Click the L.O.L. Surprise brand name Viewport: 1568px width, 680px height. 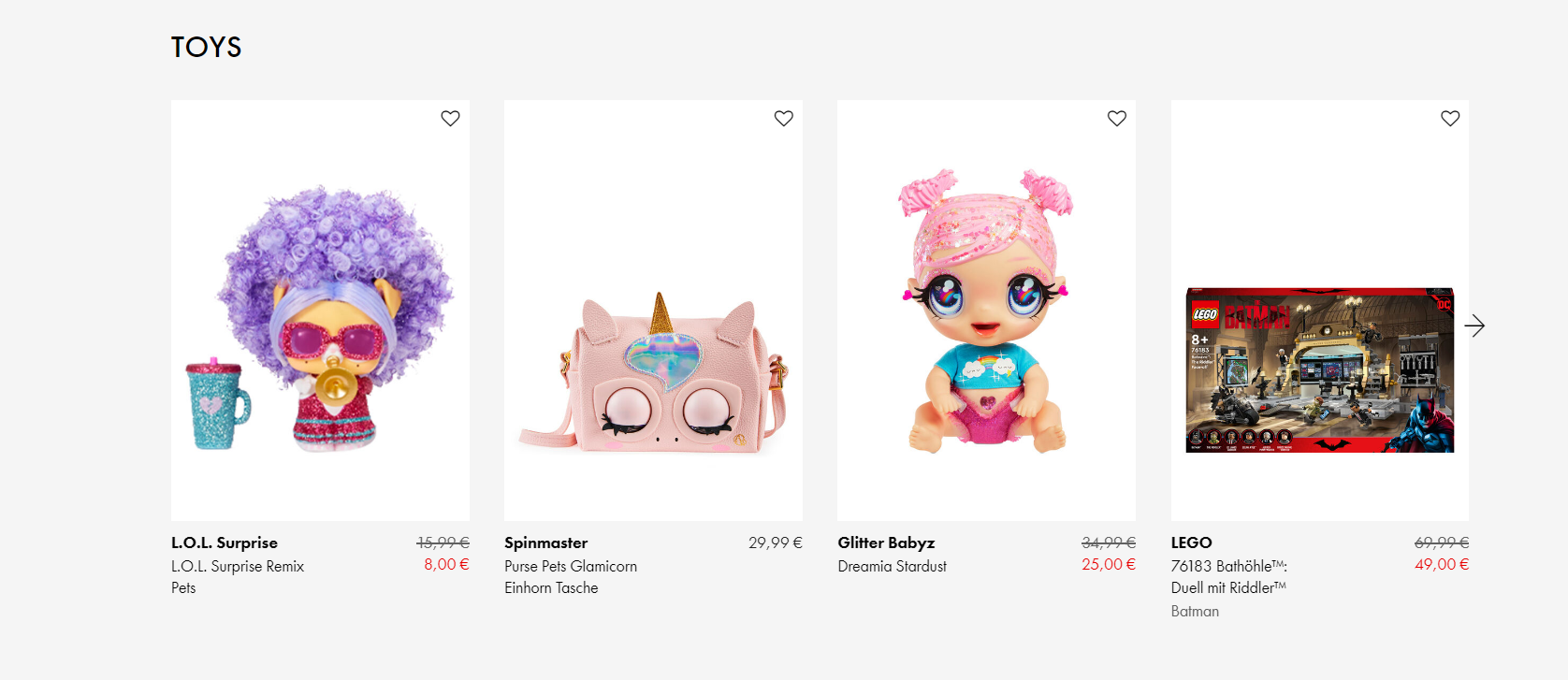(x=225, y=543)
